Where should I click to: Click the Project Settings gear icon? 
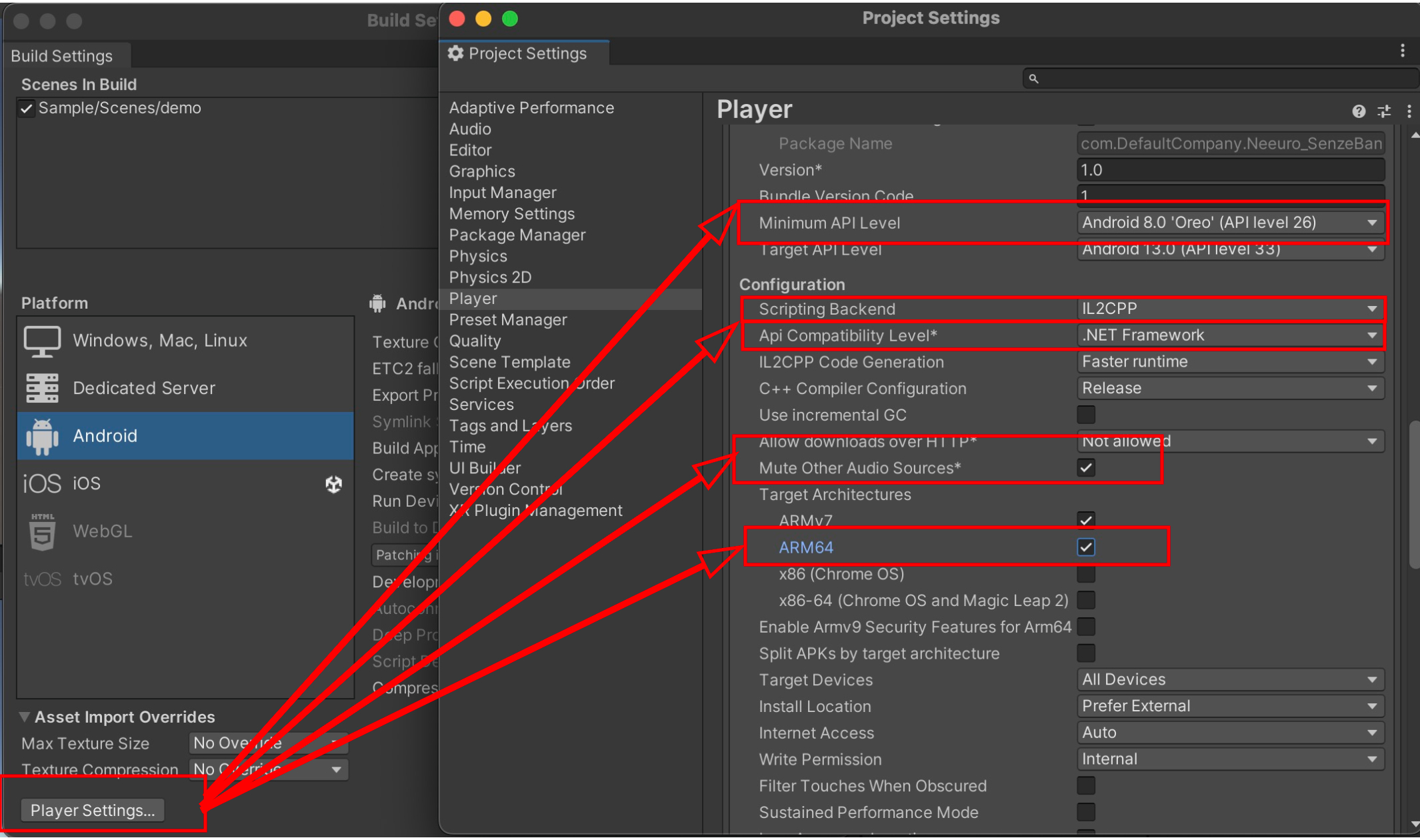tap(456, 53)
